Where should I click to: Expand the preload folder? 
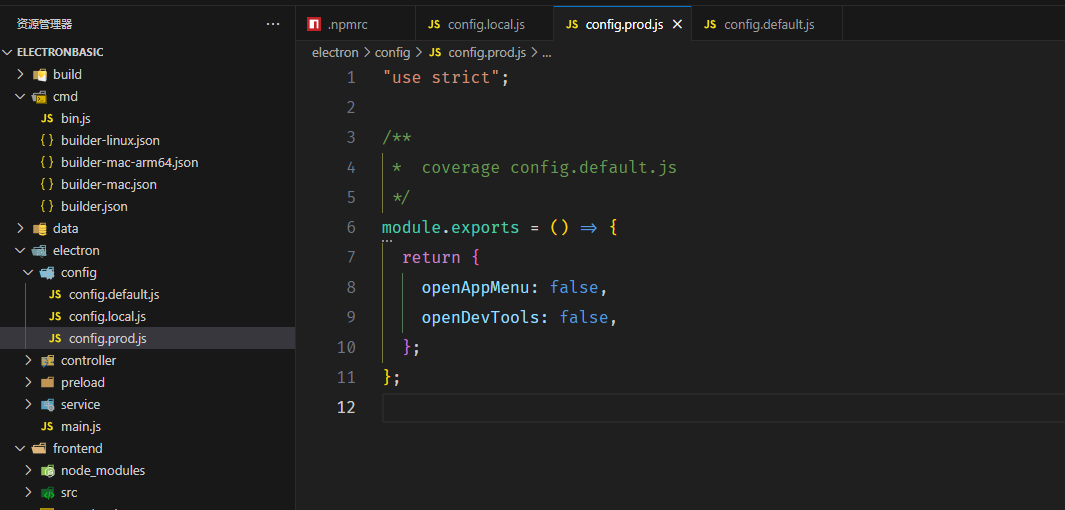coord(28,382)
